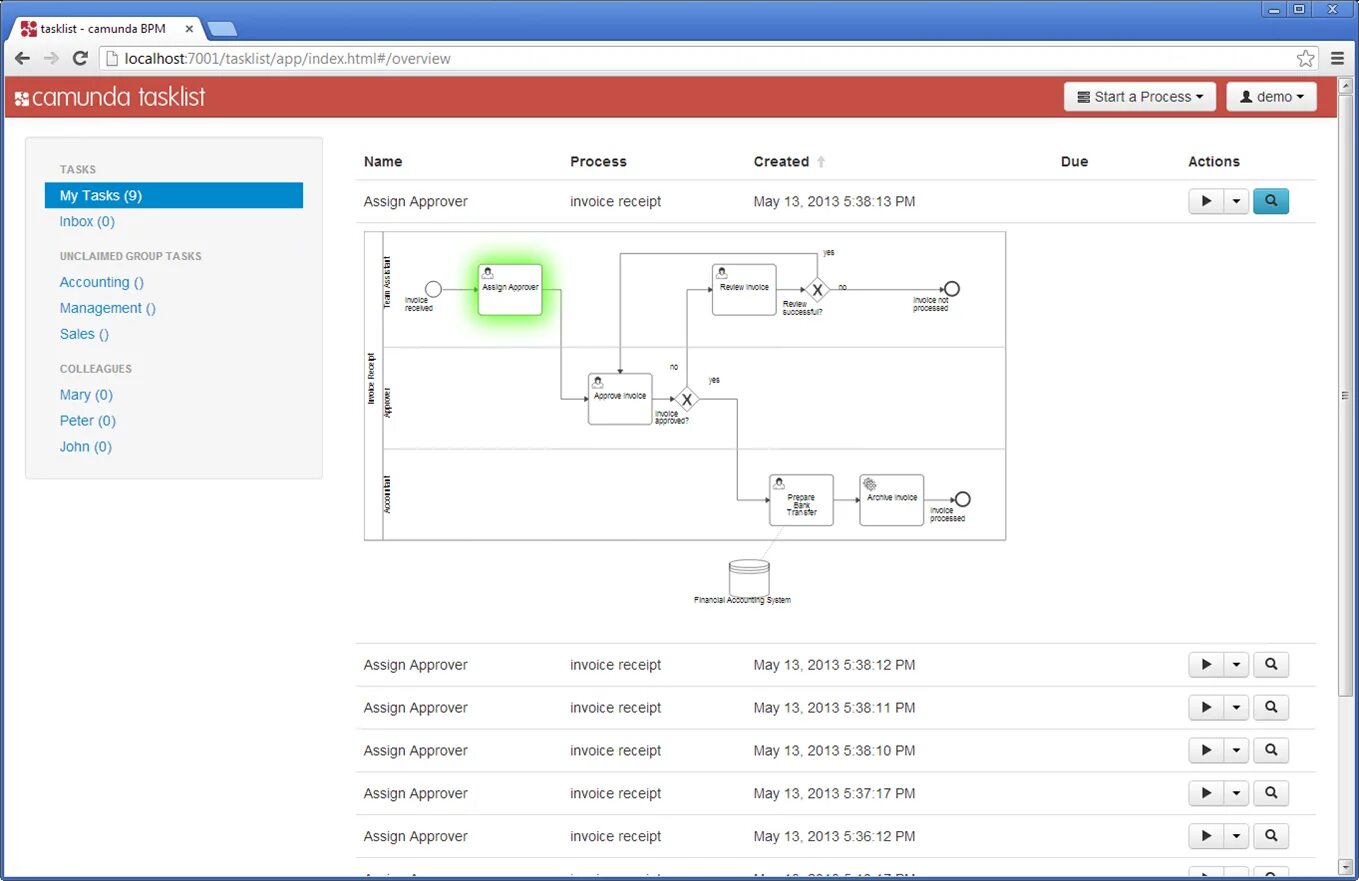Click the browser forward arrow

coord(51,58)
